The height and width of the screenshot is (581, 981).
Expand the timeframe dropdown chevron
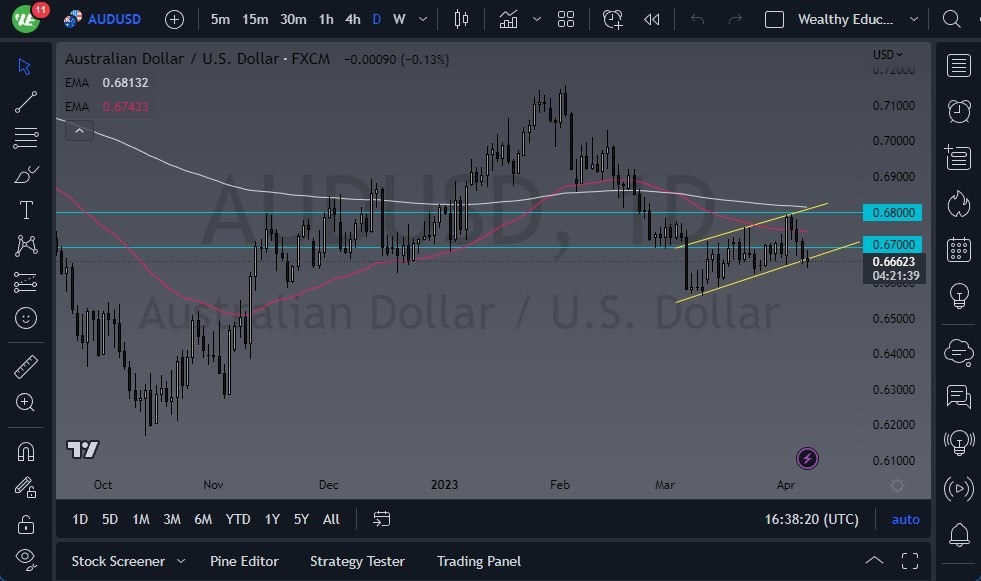pos(421,19)
